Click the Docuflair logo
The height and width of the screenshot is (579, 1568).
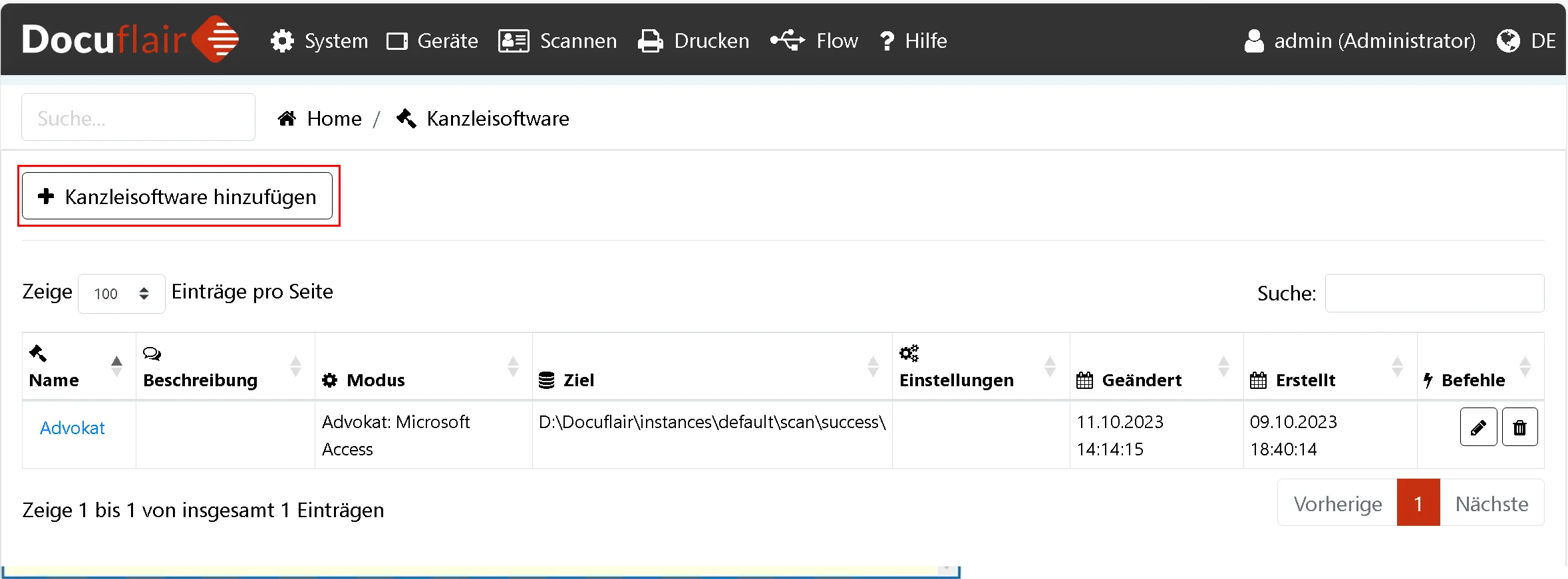pos(130,40)
